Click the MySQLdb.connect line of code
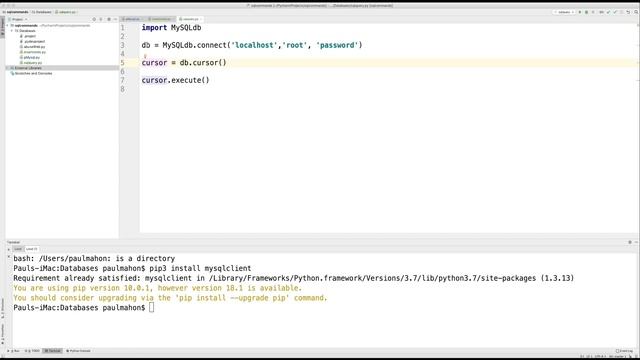This screenshot has height=360, width=640. (252, 45)
